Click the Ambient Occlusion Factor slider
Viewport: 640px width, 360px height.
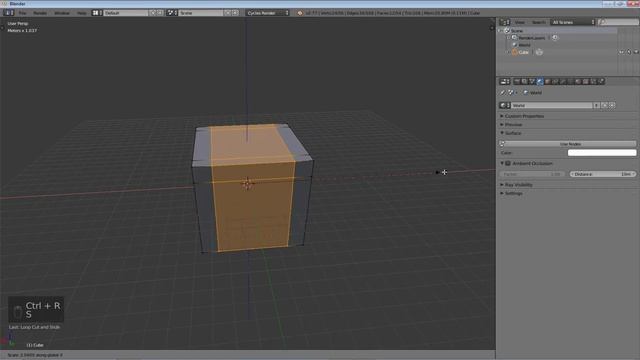click(x=532, y=174)
